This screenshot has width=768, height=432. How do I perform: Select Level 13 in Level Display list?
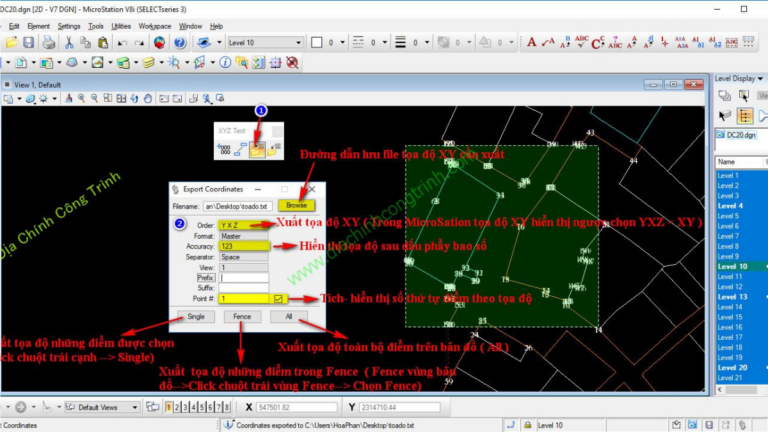(x=732, y=296)
